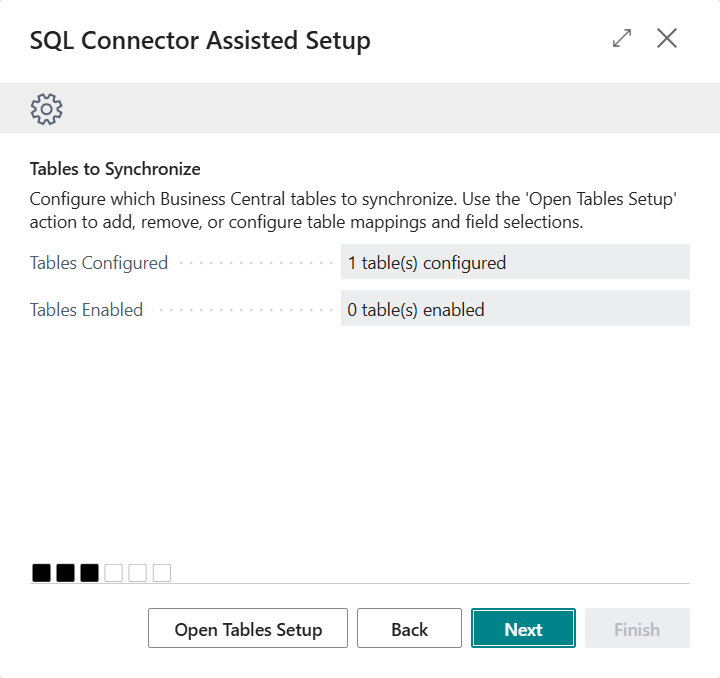Click the SQL Connector Assisted Setup title
This screenshot has height=678, width=720.
pyautogui.click(x=200, y=40)
